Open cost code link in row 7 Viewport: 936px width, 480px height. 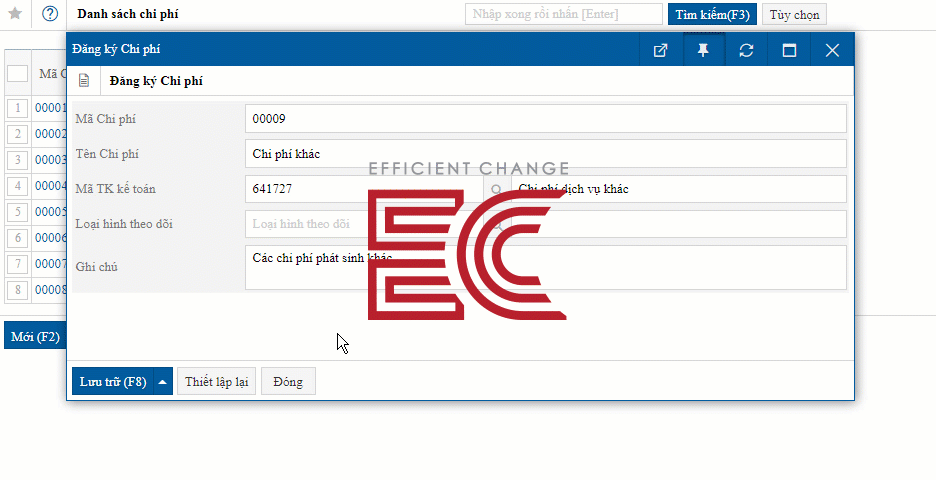50,263
